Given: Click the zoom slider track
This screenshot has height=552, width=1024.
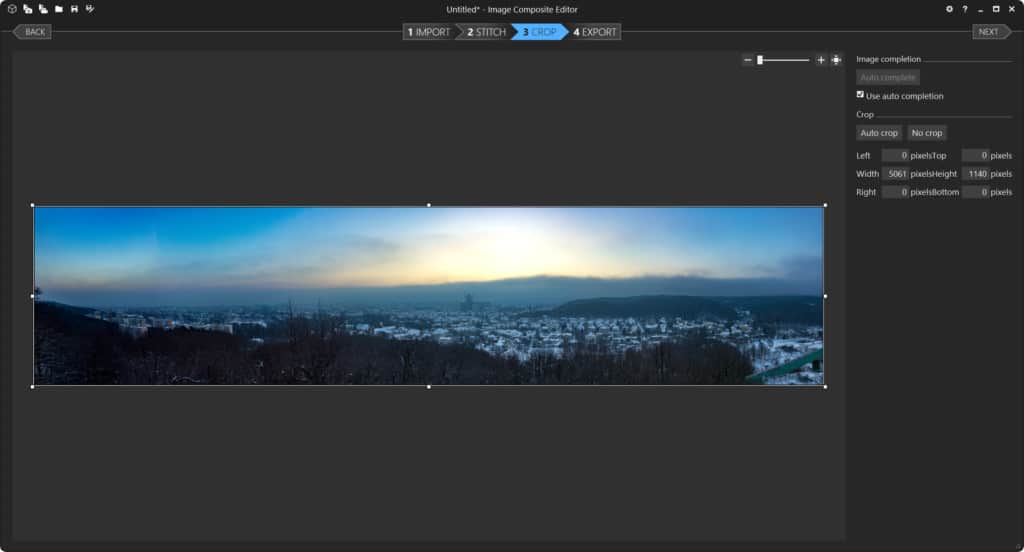Looking at the screenshot, I should pos(787,60).
